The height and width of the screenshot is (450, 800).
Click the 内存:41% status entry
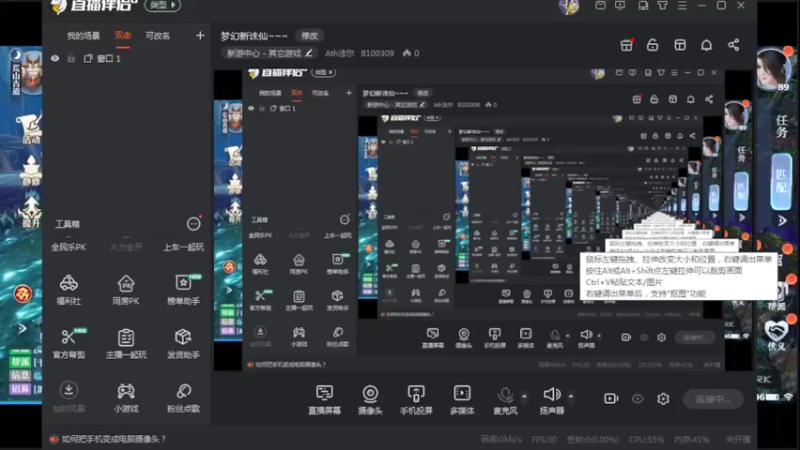[691, 439]
